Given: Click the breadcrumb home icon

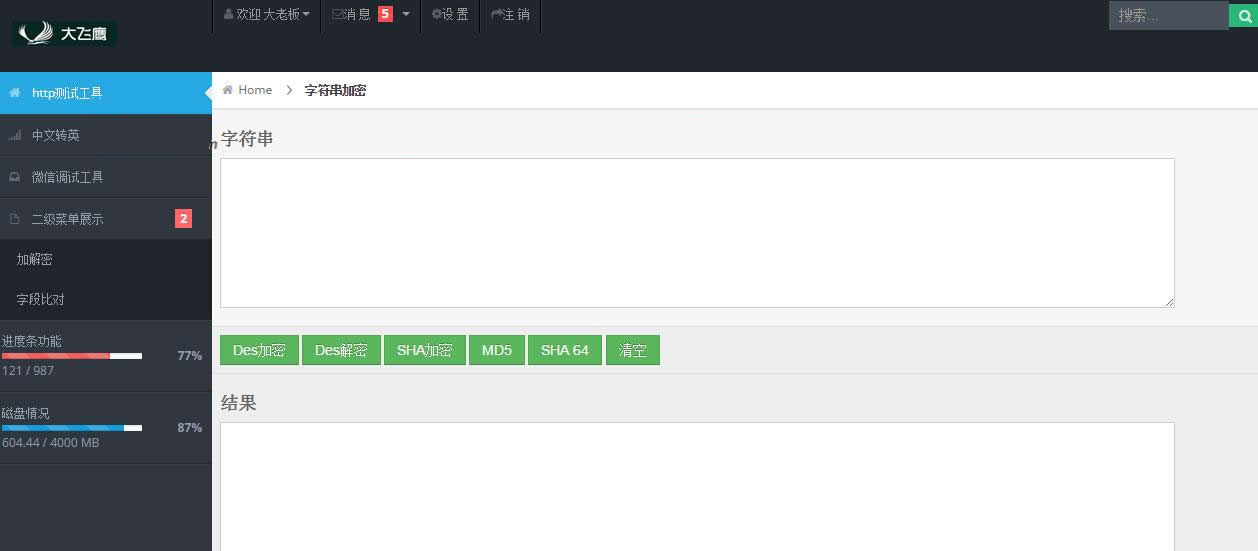Looking at the screenshot, I should [x=228, y=90].
